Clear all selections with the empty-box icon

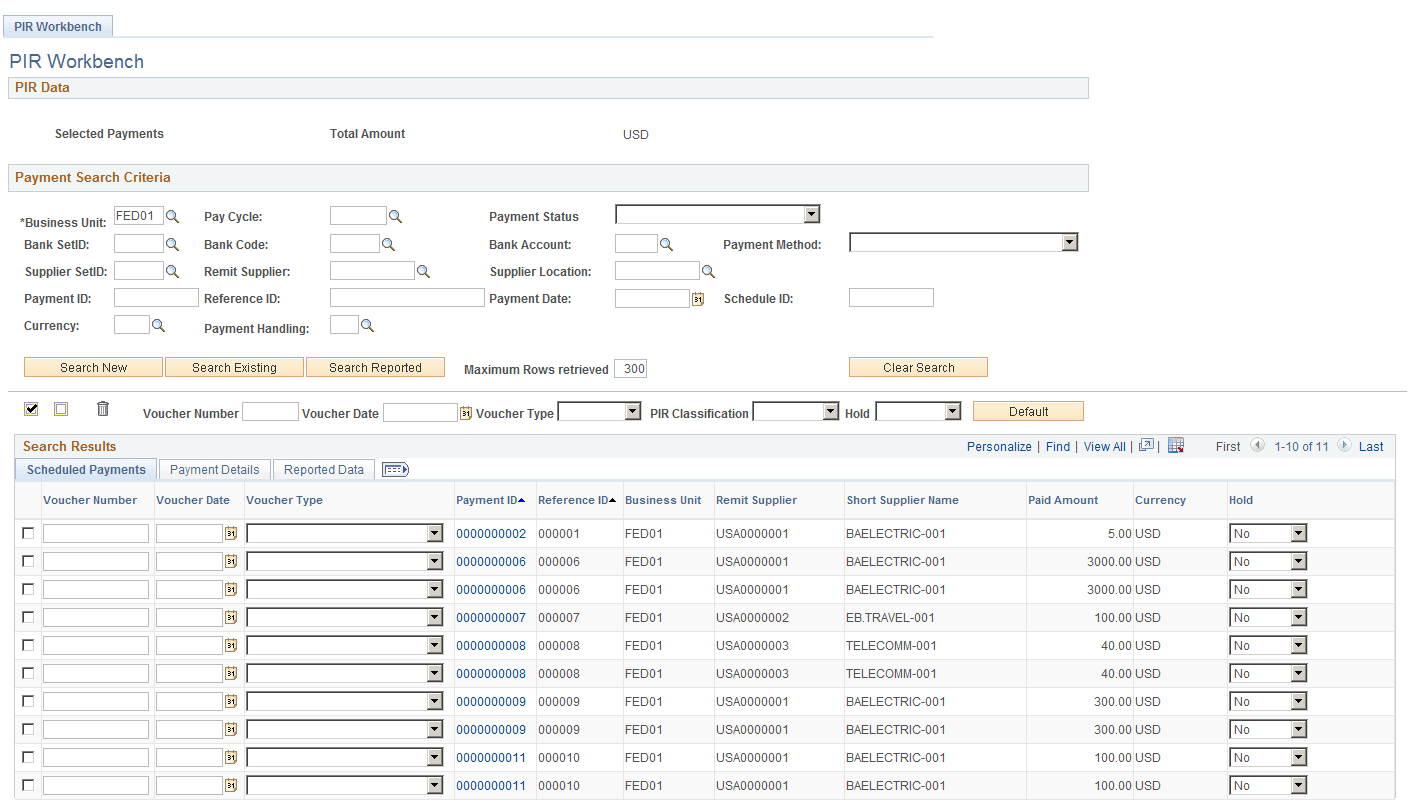[61, 409]
